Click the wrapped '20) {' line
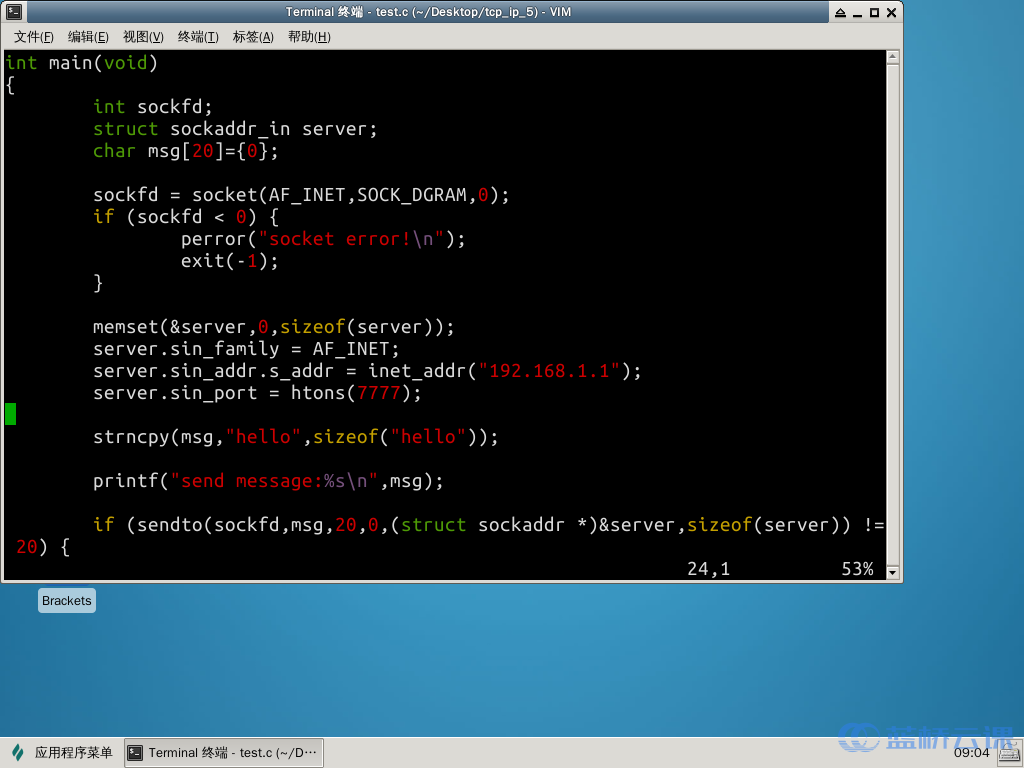This screenshot has width=1024, height=768. coord(43,547)
